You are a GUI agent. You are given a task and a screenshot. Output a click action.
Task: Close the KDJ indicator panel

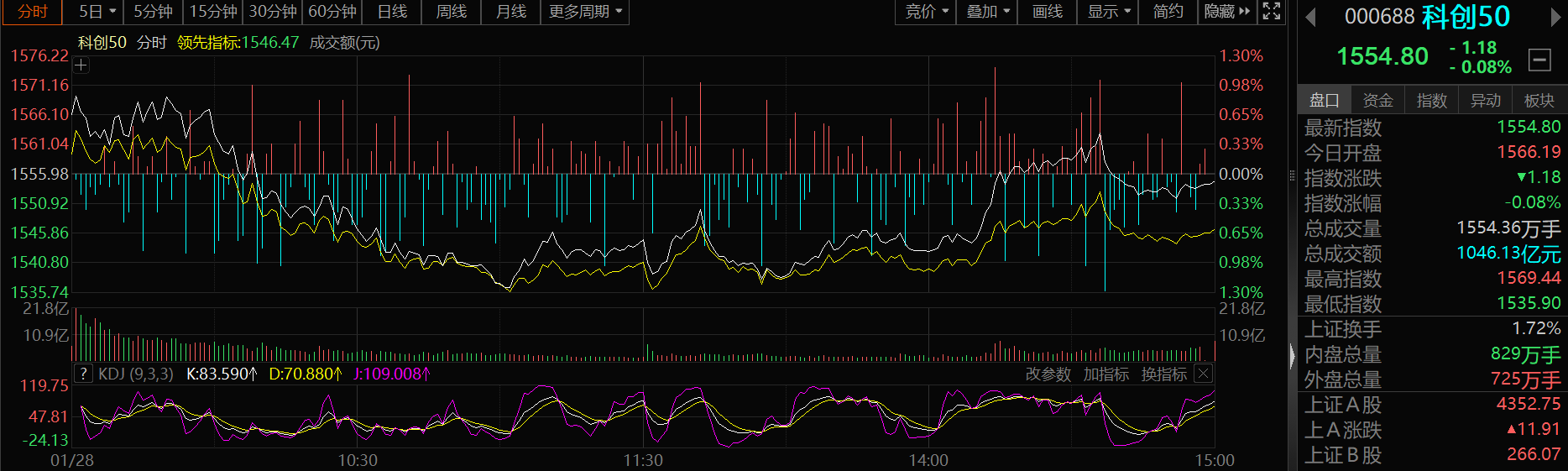point(1203,374)
